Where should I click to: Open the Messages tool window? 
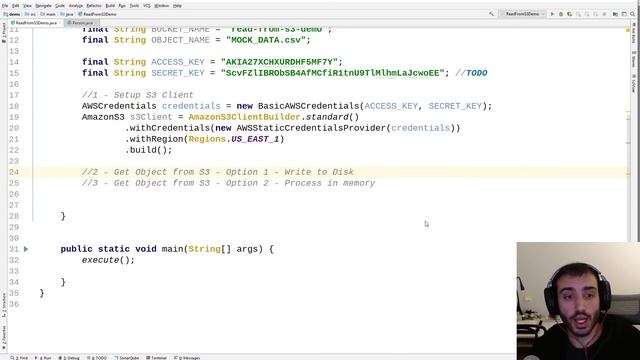tap(187, 358)
